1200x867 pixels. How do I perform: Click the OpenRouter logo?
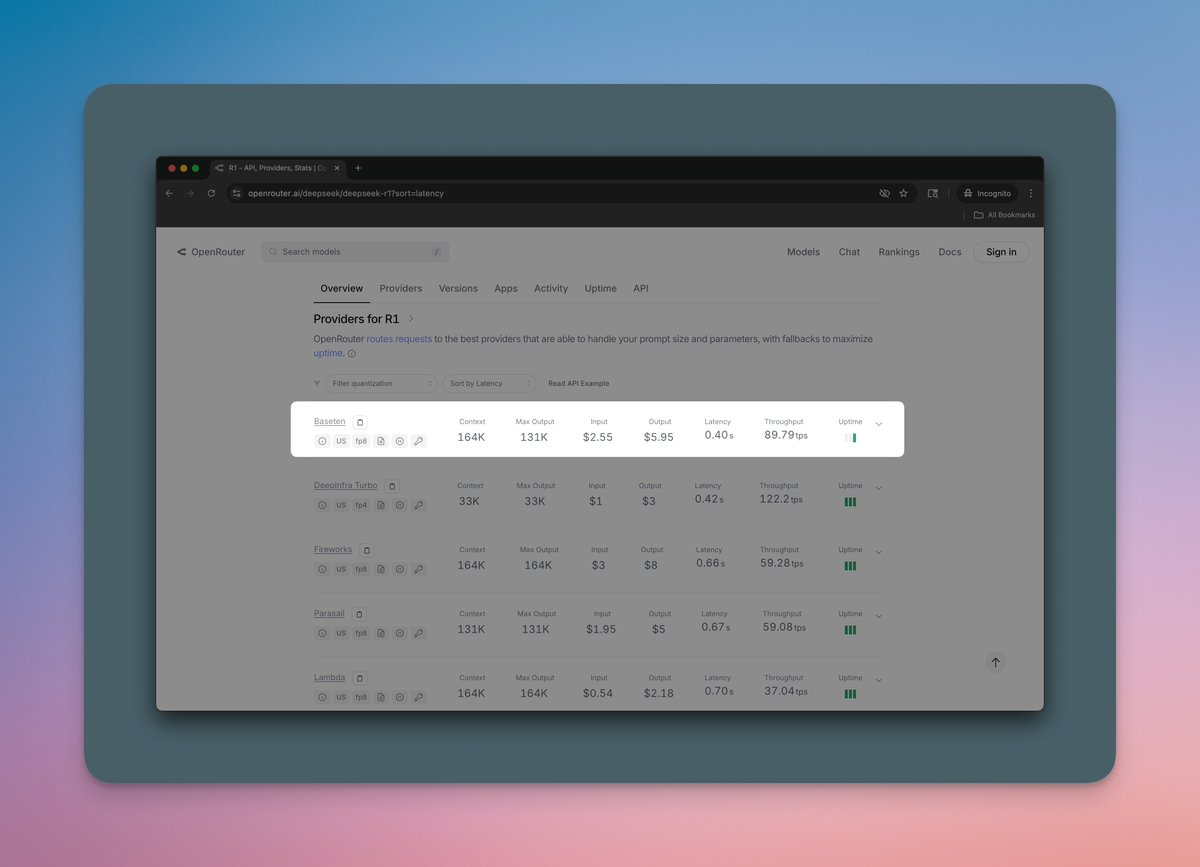(x=211, y=252)
